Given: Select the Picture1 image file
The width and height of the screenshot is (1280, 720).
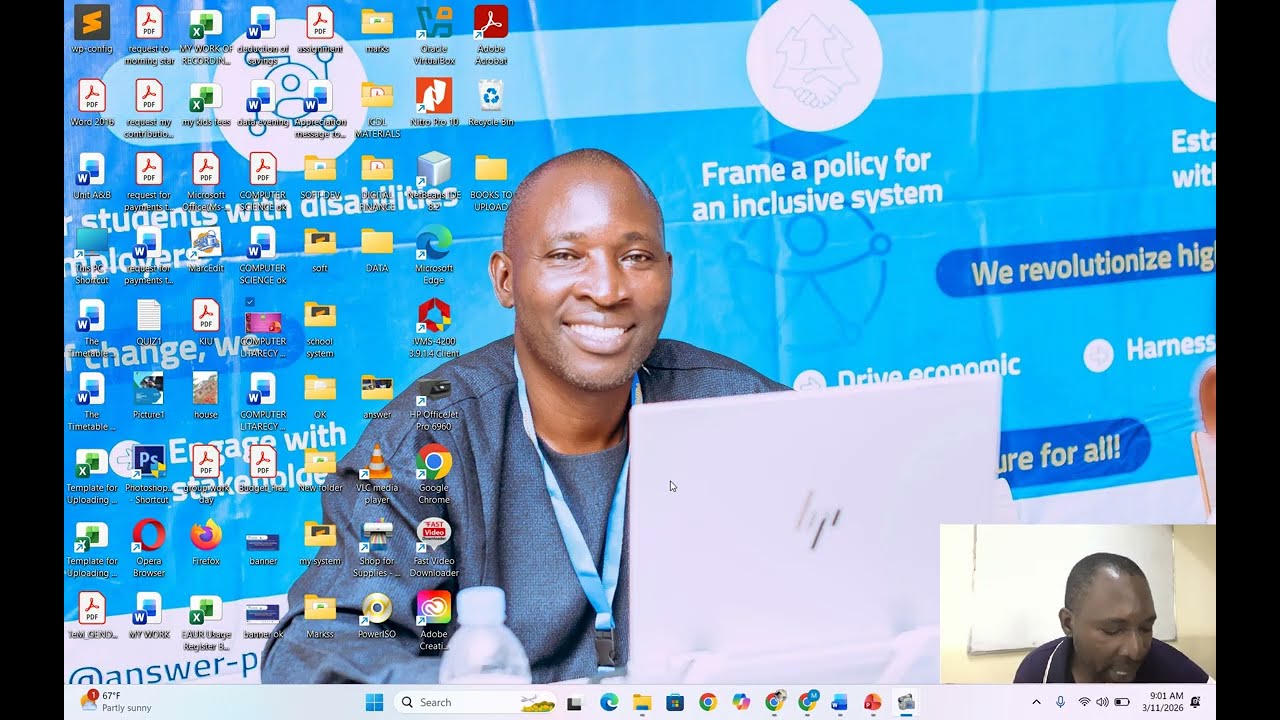Looking at the screenshot, I should point(149,395).
